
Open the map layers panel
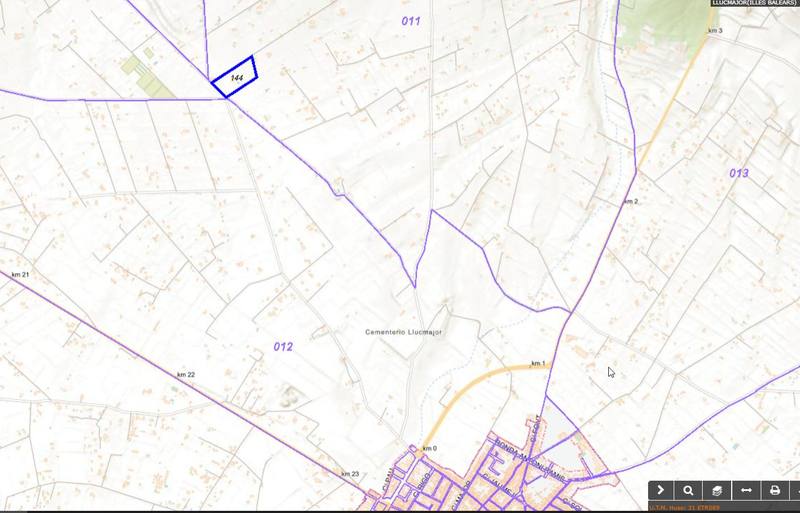coord(717,490)
